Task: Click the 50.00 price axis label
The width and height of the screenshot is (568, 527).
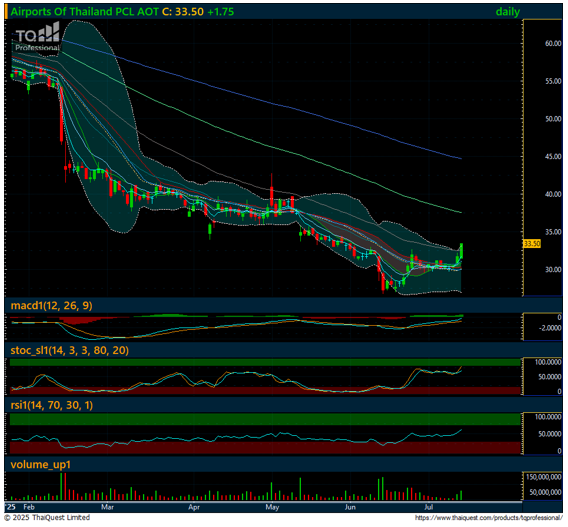Action: pyautogui.click(x=553, y=119)
